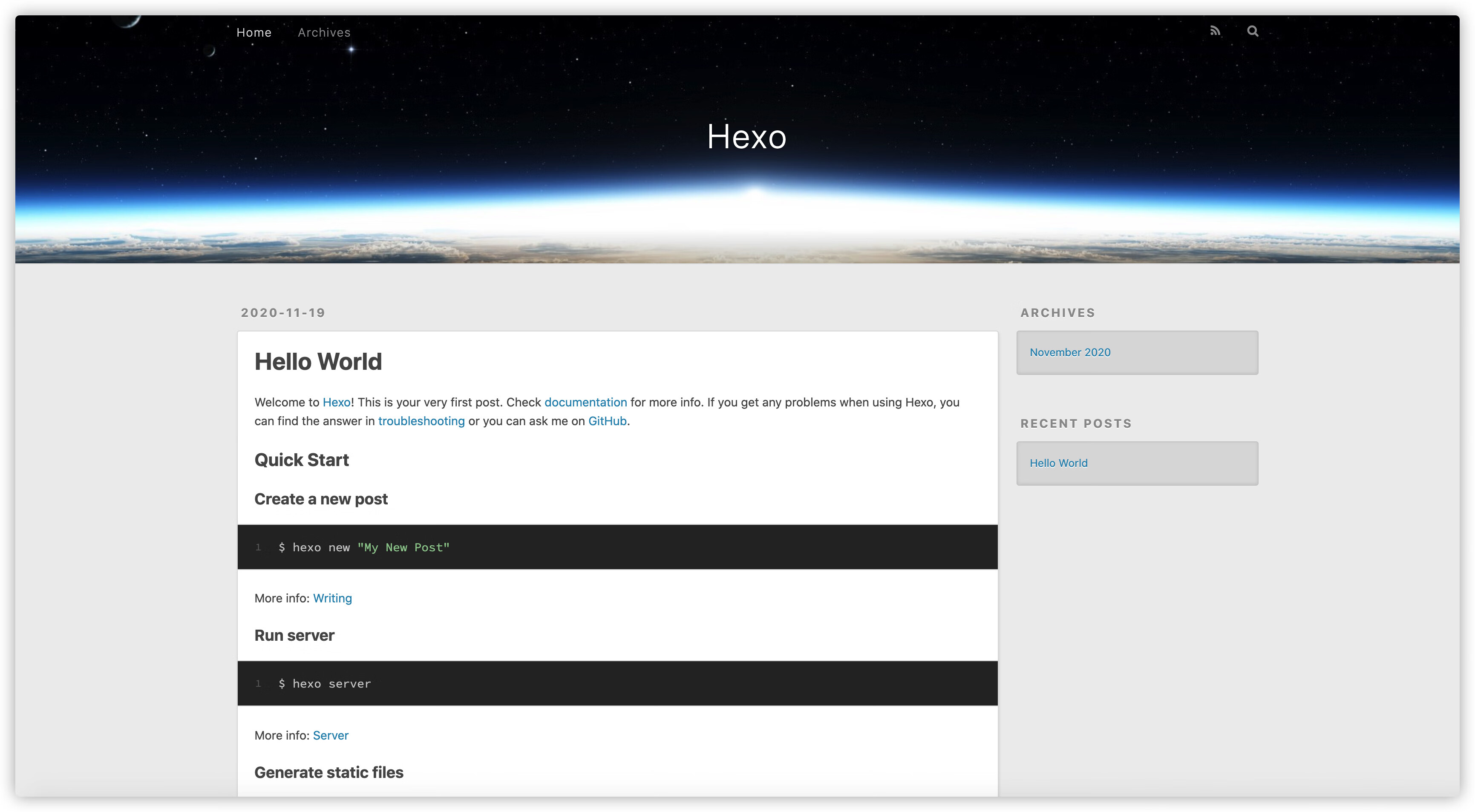The width and height of the screenshot is (1475, 812).
Task: Click the Quick Start heading
Action: coord(301,460)
